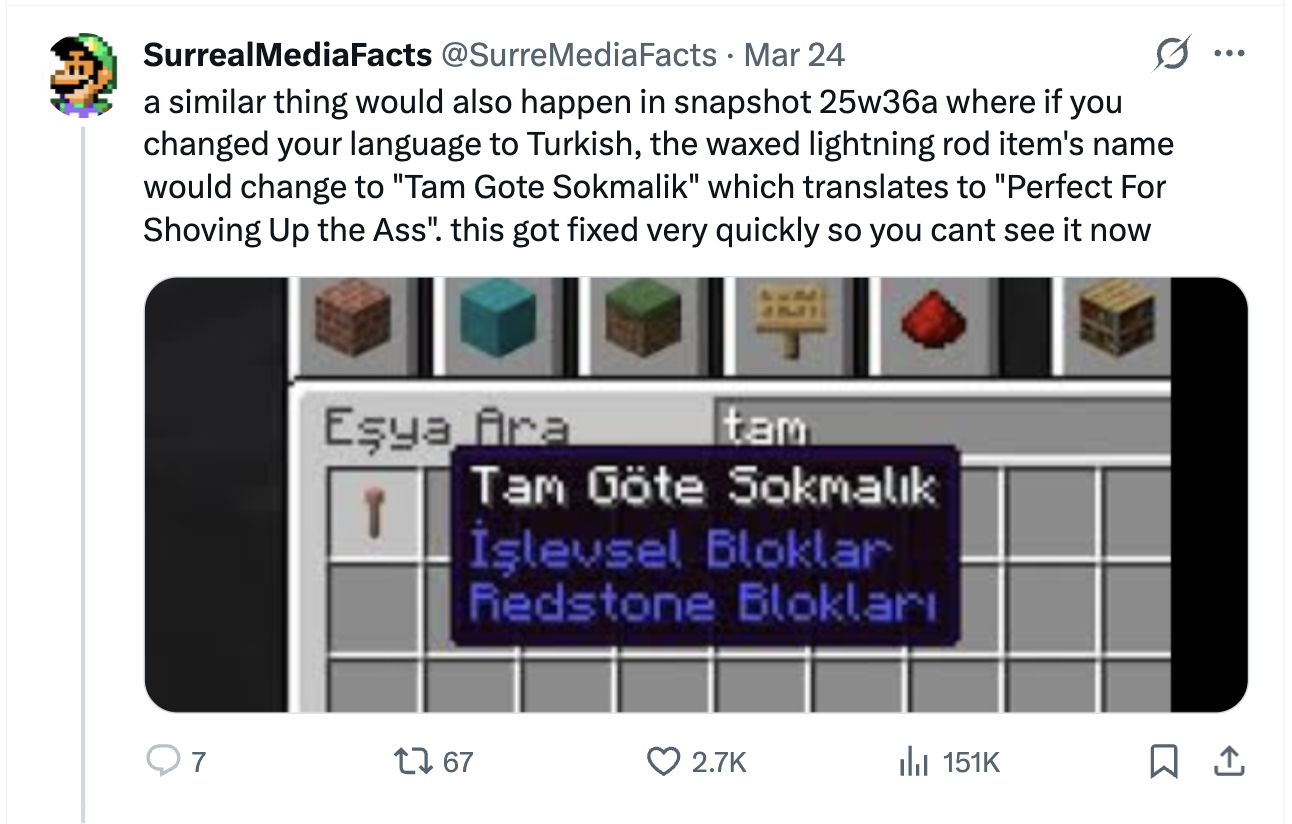The height and width of the screenshot is (824, 1292).
Task: Like the tweet with heart icon
Action: pos(663,763)
